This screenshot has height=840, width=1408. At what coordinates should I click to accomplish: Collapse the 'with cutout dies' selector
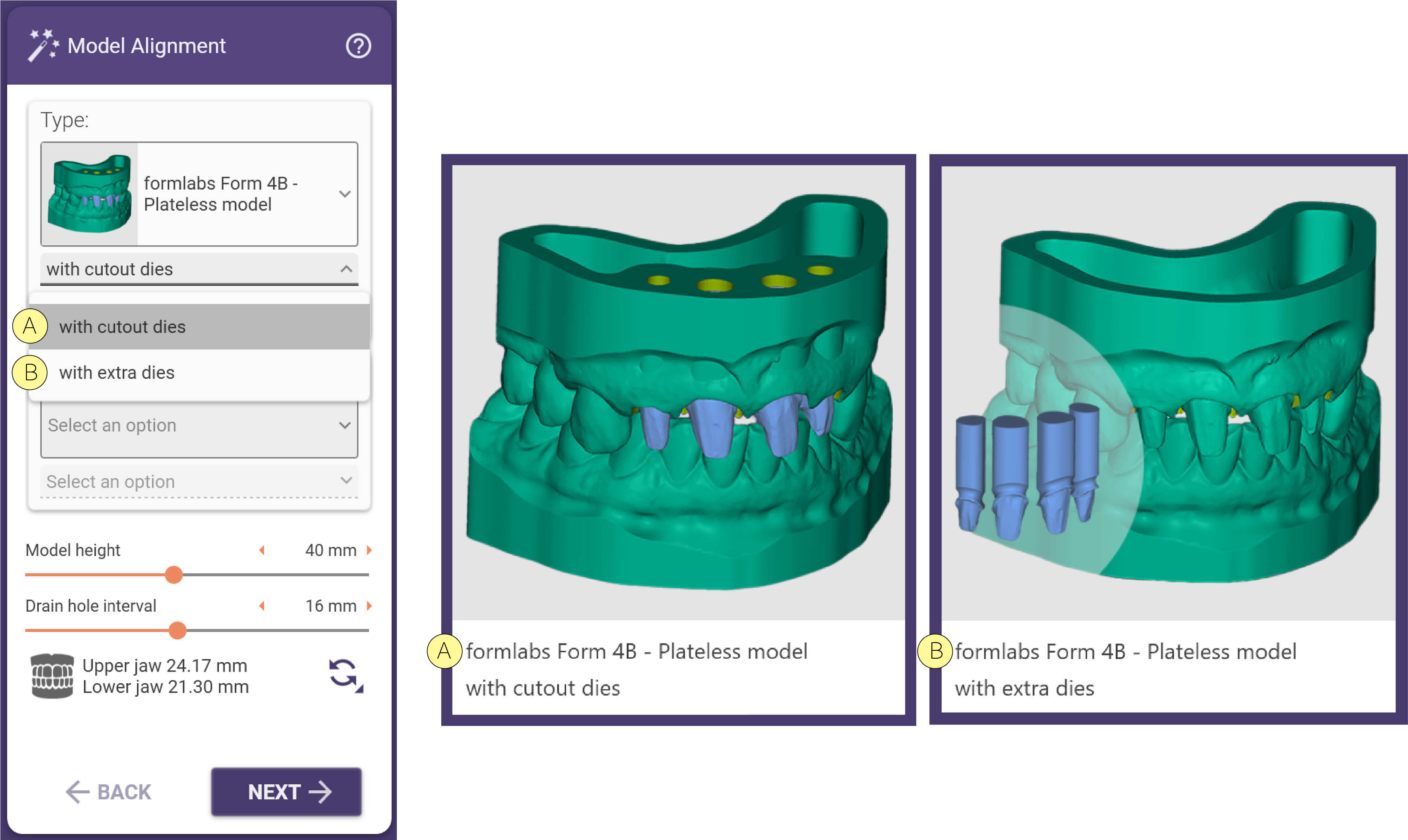click(x=199, y=269)
